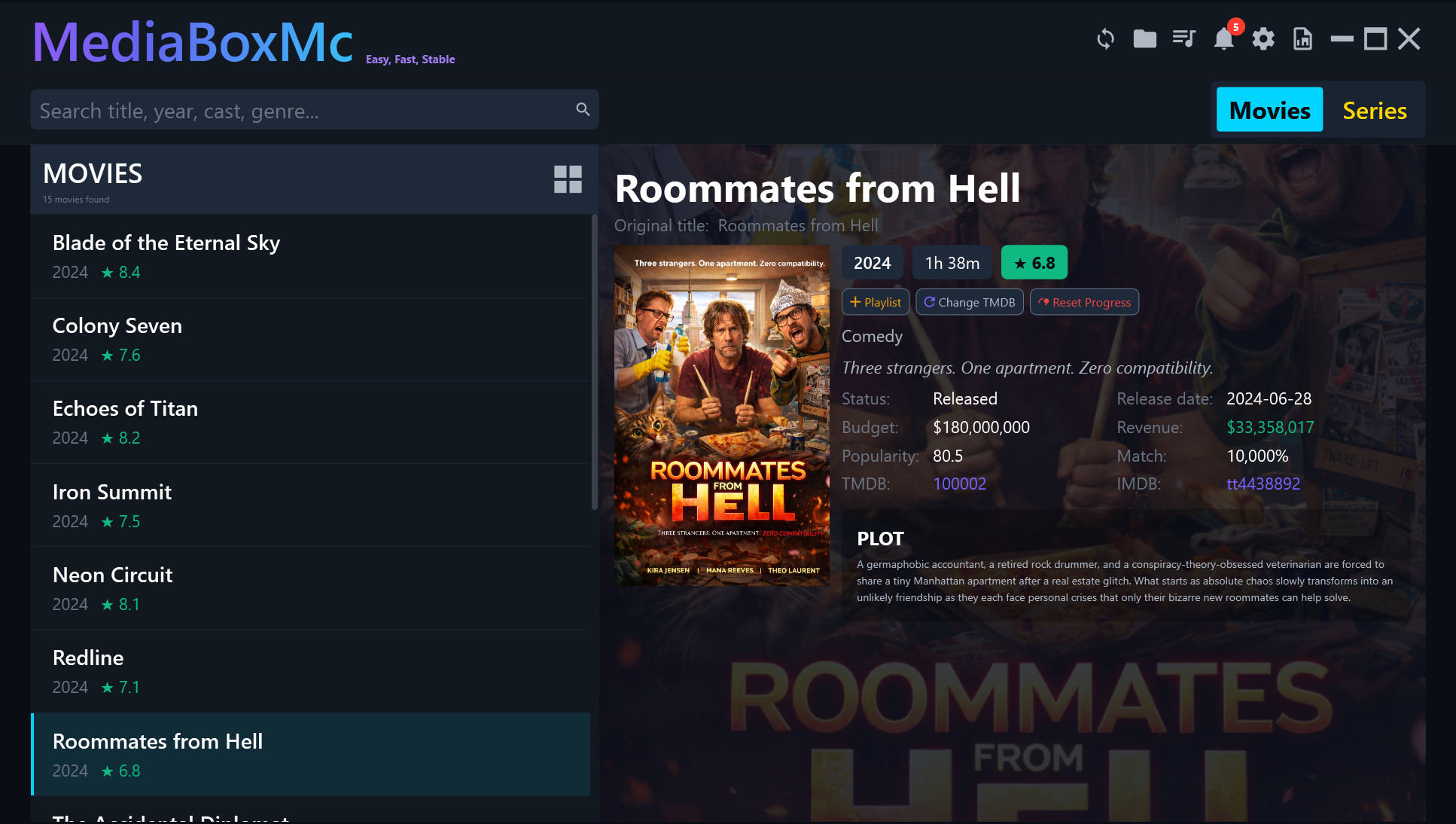Open the folder icon in header
This screenshot has width=1456, height=824.
click(1144, 38)
